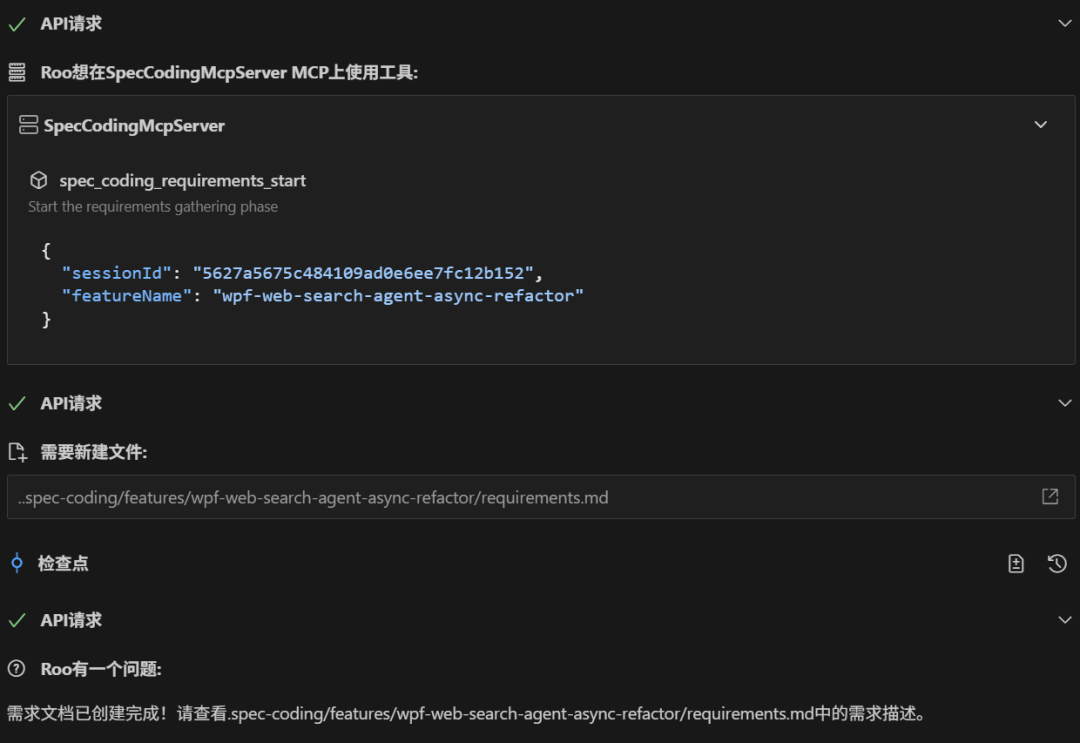Click the cube icon beside spec_coding_requirements_start
Viewport: 1080px width, 743px height.
pos(38,180)
